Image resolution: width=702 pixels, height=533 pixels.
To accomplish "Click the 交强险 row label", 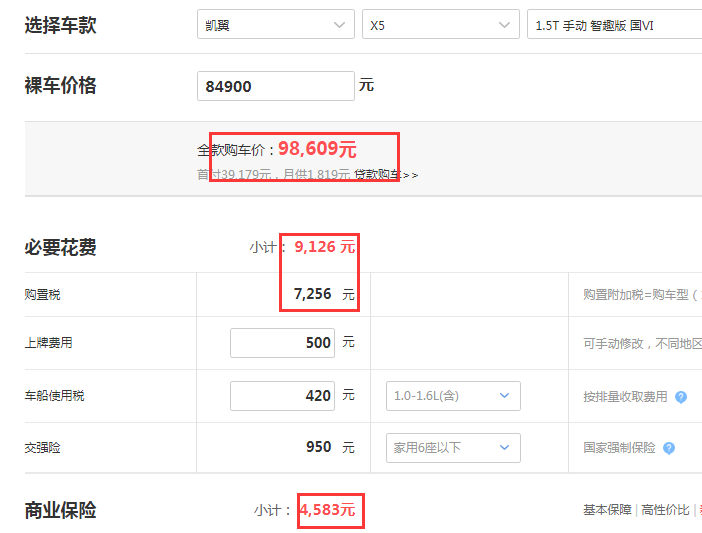I will [42, 448].
